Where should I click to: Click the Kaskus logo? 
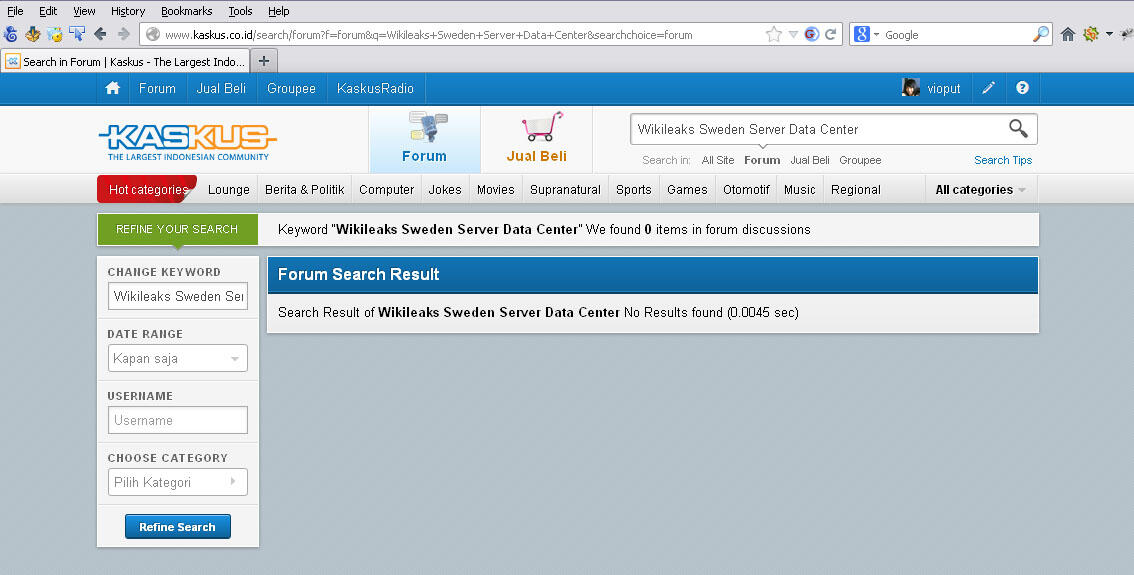pos(188,142)
